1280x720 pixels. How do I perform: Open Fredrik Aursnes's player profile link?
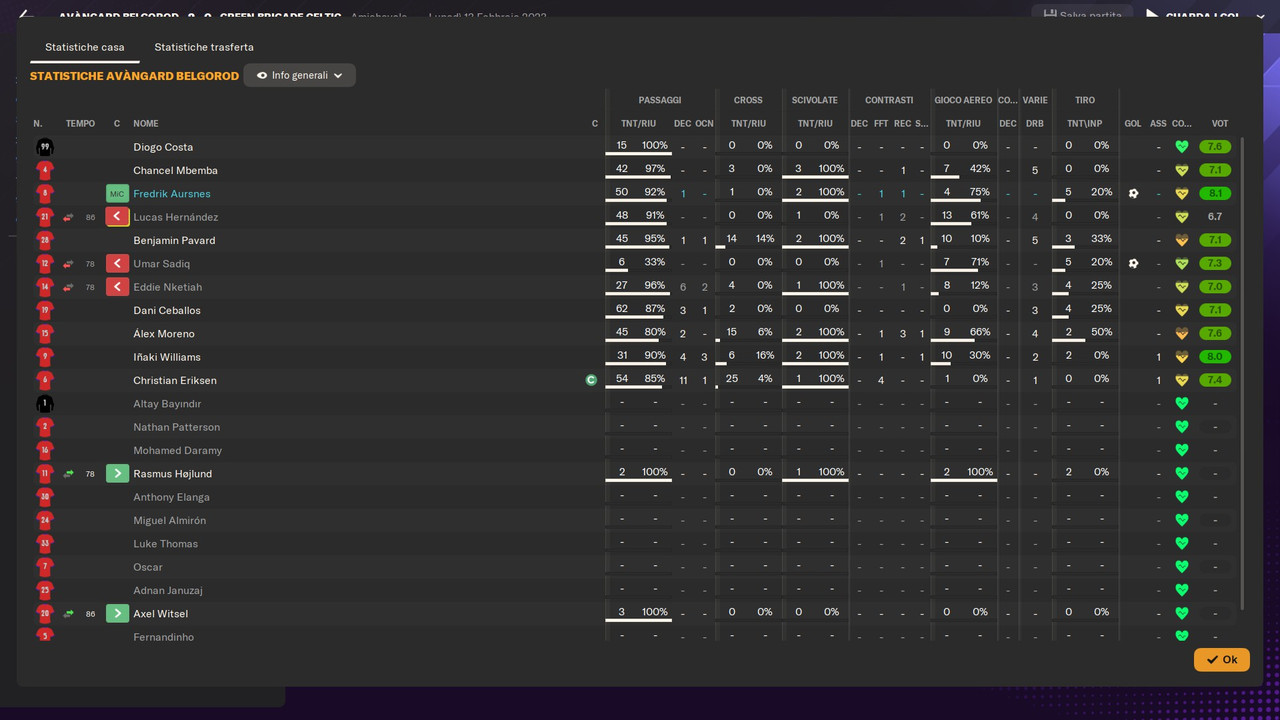click(x=172, y=194)
